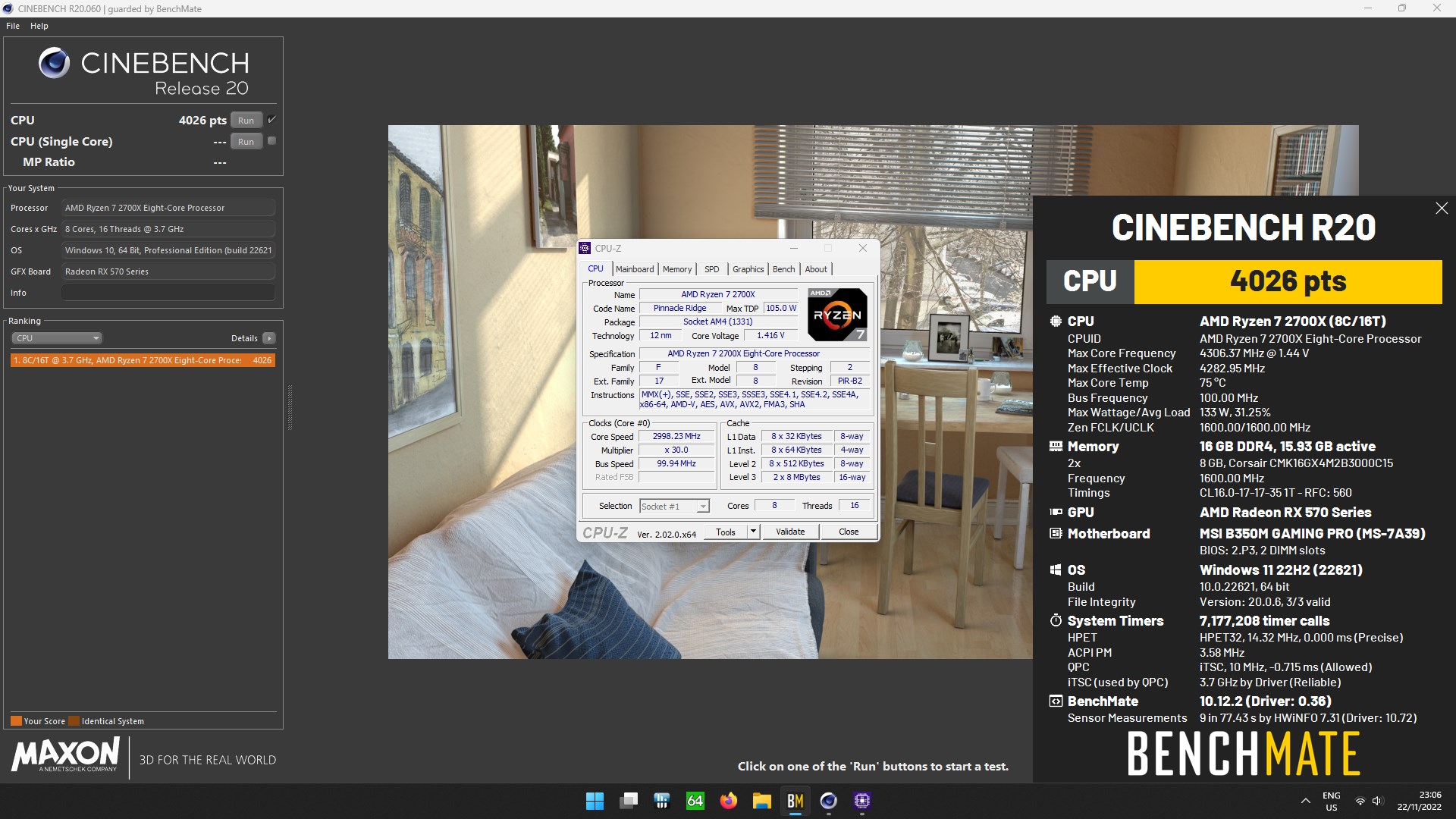Image resolution: width=1456 pixels, height=819 pixels.
Task: Click the Ryzen 7 logo in CPU-Z
Action: point(837,314)
